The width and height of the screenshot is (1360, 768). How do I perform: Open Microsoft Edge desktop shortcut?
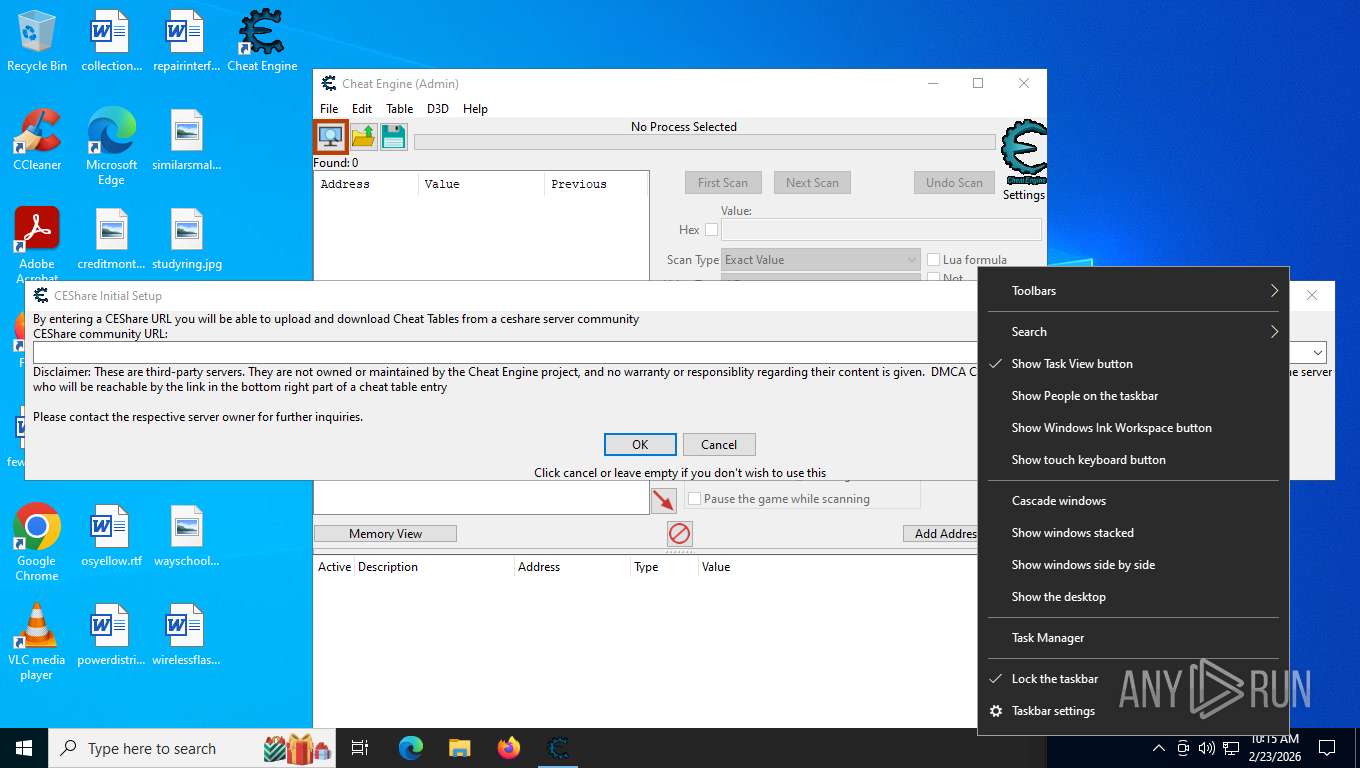[x=111, y=147]
